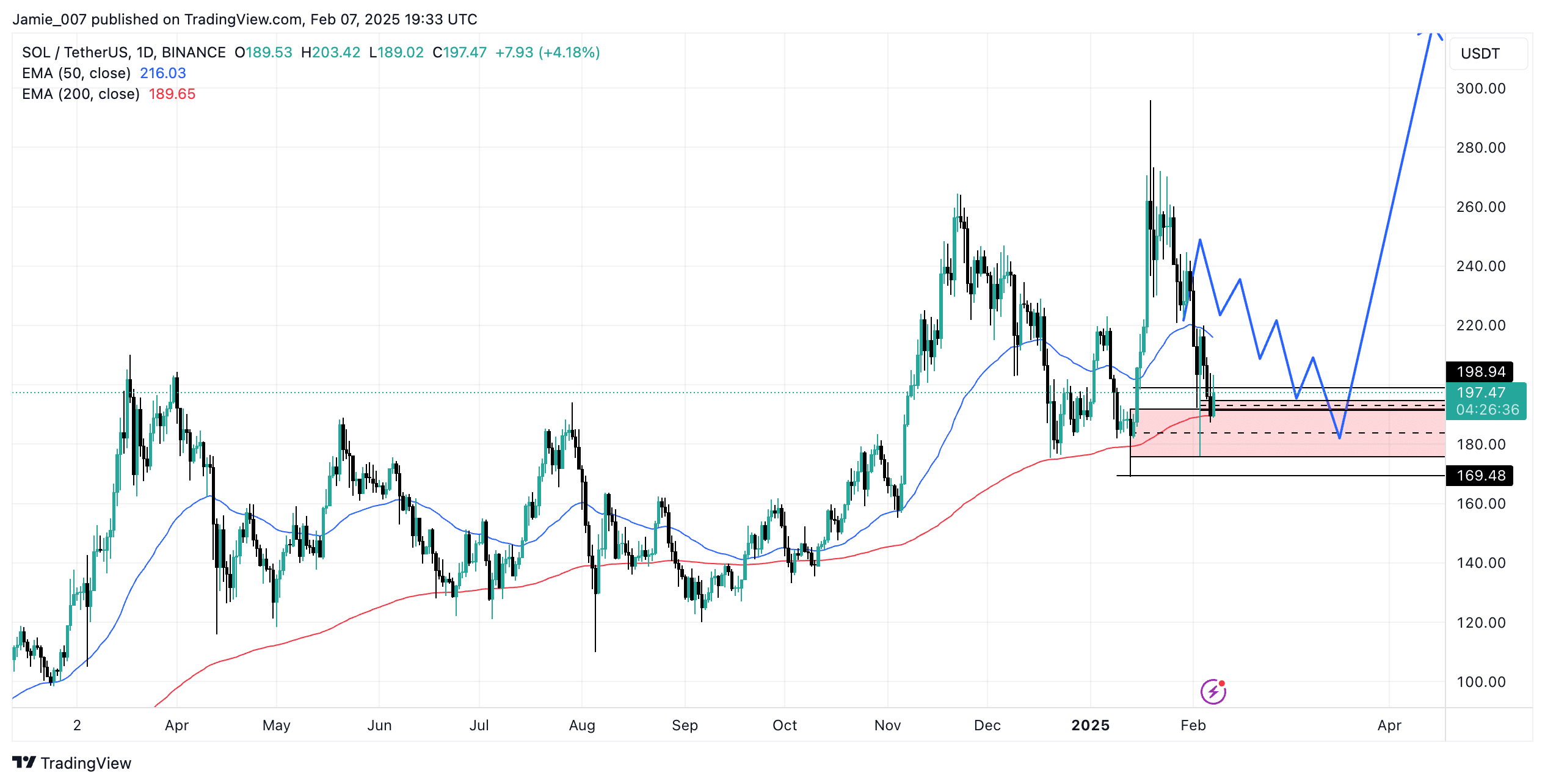Click the TradingView logo icon

(x=24, y=763)
